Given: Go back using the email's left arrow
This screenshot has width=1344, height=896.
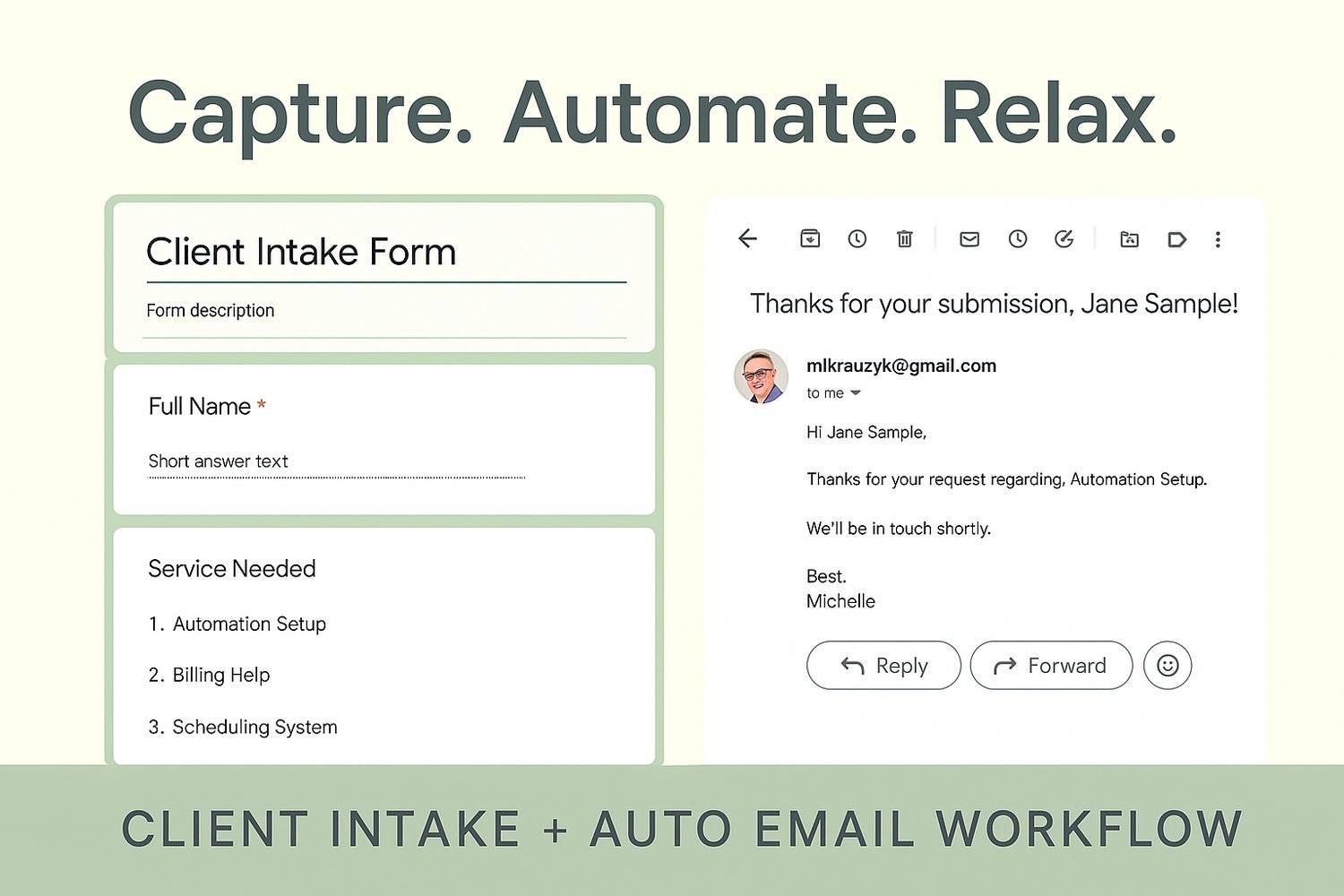Looking at the screenshot, I should click(748, 238).
